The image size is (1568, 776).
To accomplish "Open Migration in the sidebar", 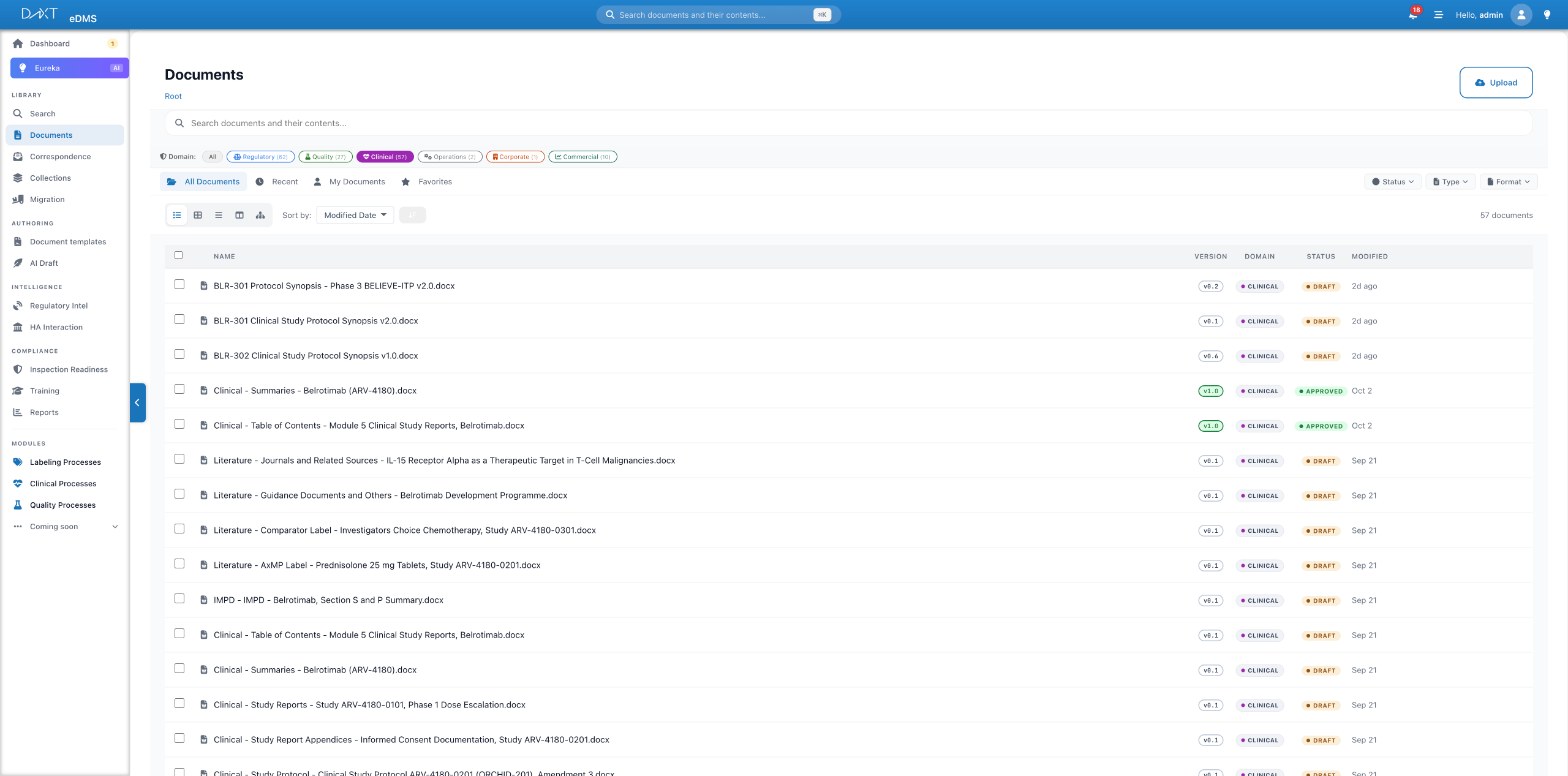I will [65, 199].
